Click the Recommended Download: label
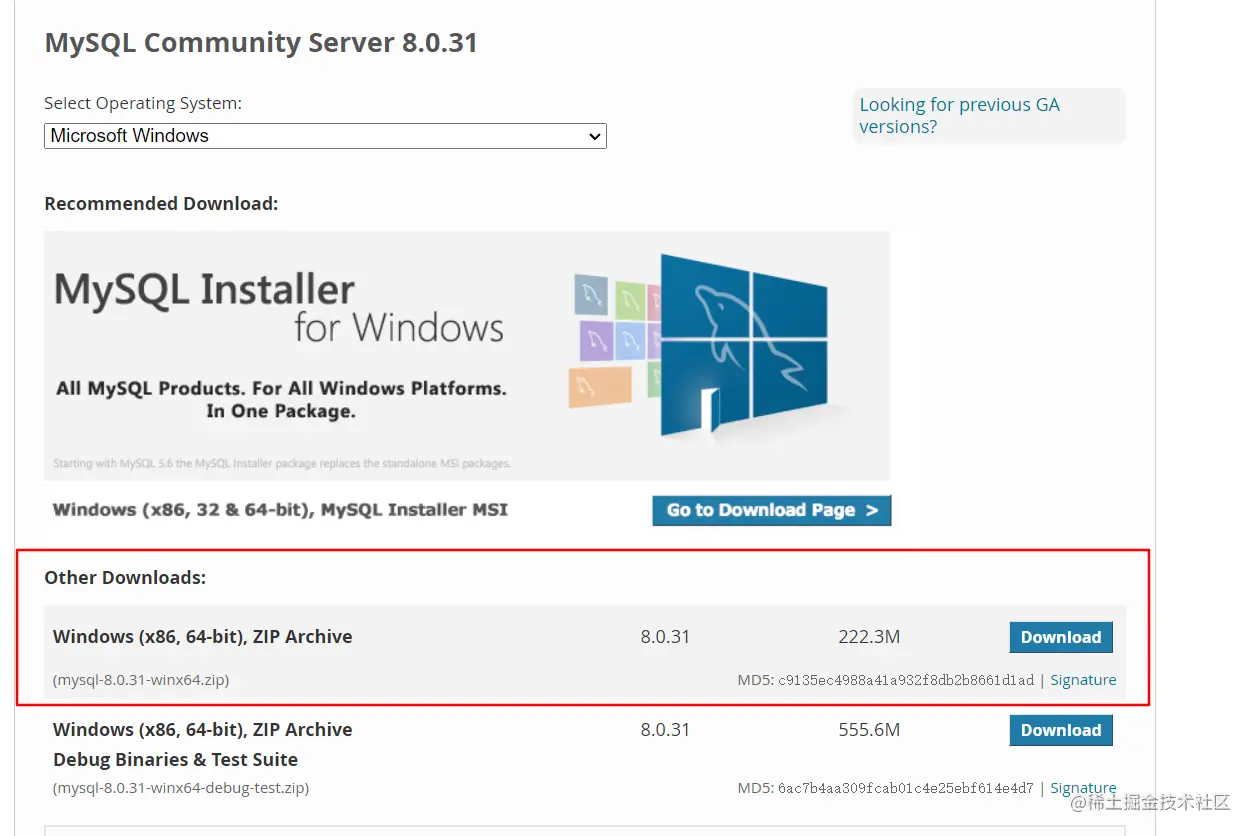The image size is (1254, 836). [x=161, y=204]
